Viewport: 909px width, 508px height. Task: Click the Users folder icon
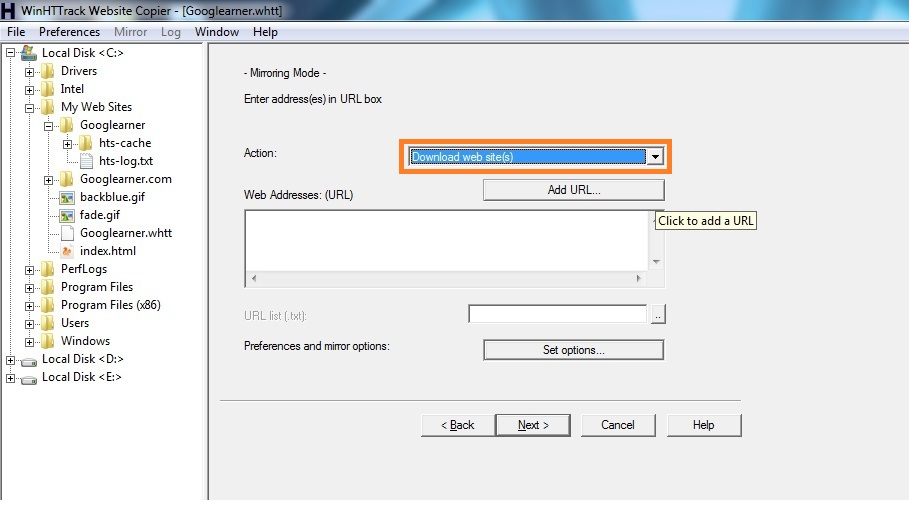48,323
